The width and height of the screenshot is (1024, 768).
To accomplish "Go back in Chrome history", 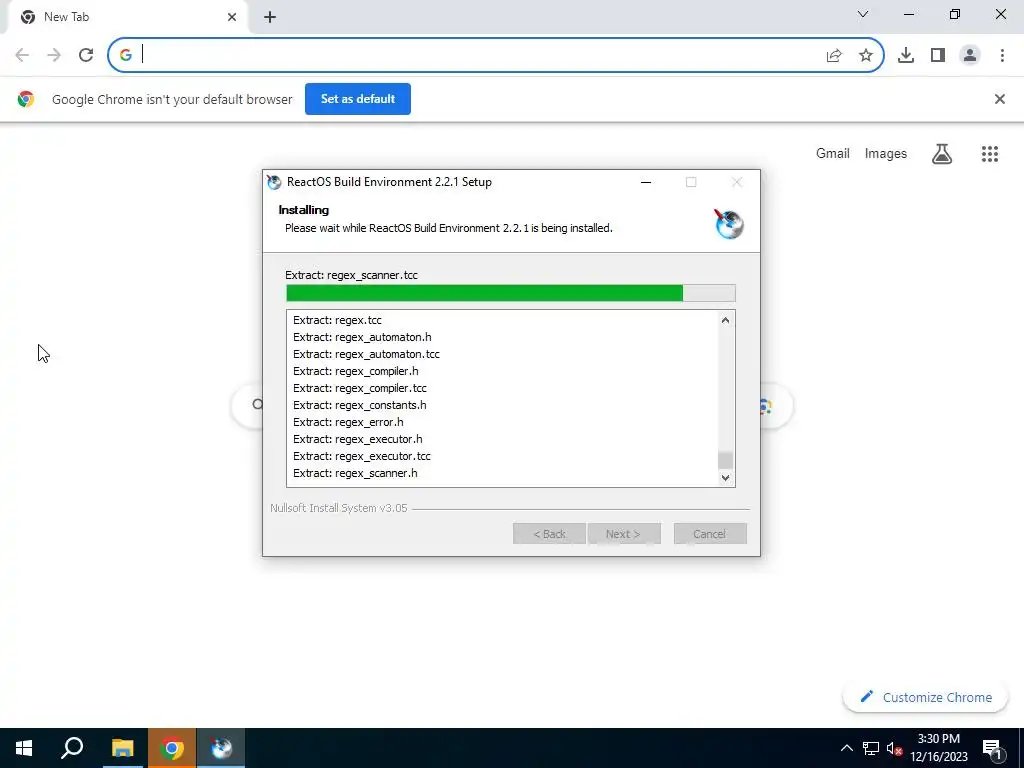I will (x=22, y=55).
